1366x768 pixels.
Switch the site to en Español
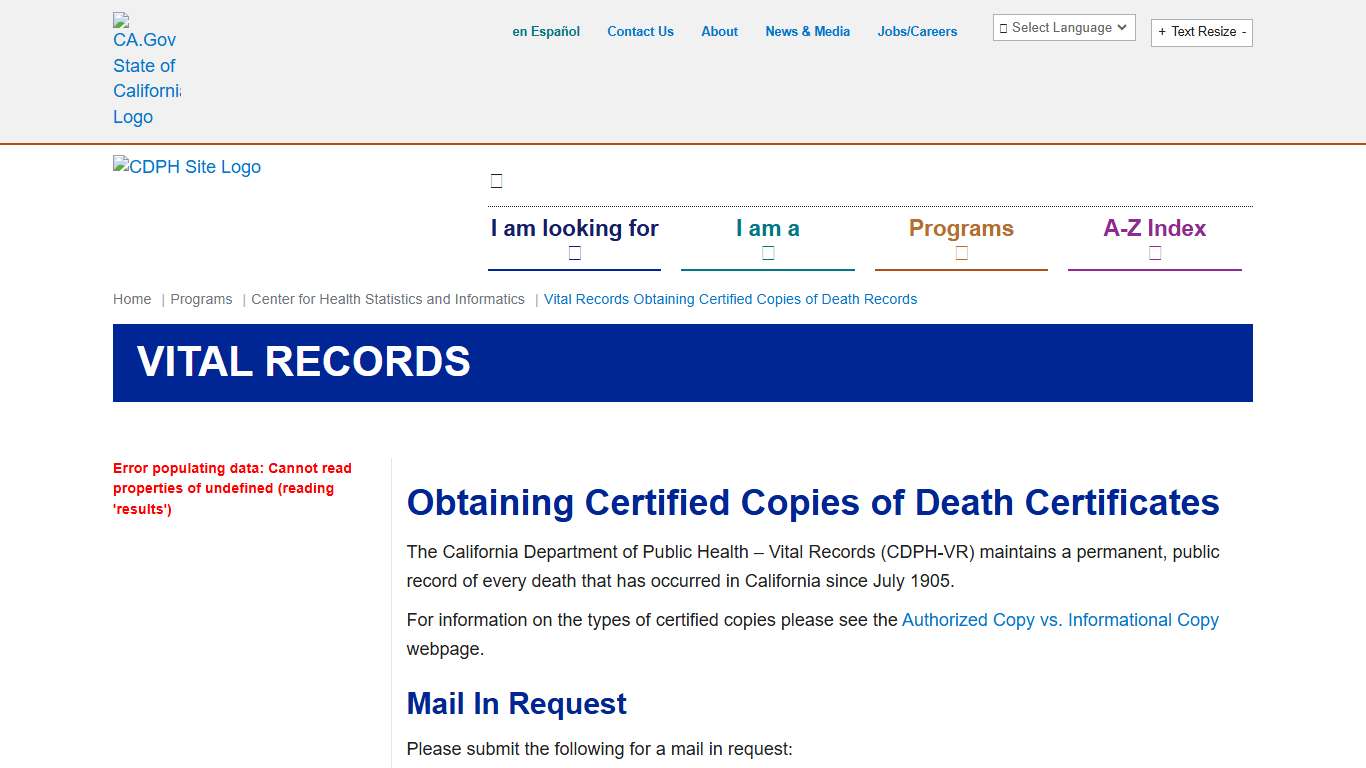click(x=546, y=31)
